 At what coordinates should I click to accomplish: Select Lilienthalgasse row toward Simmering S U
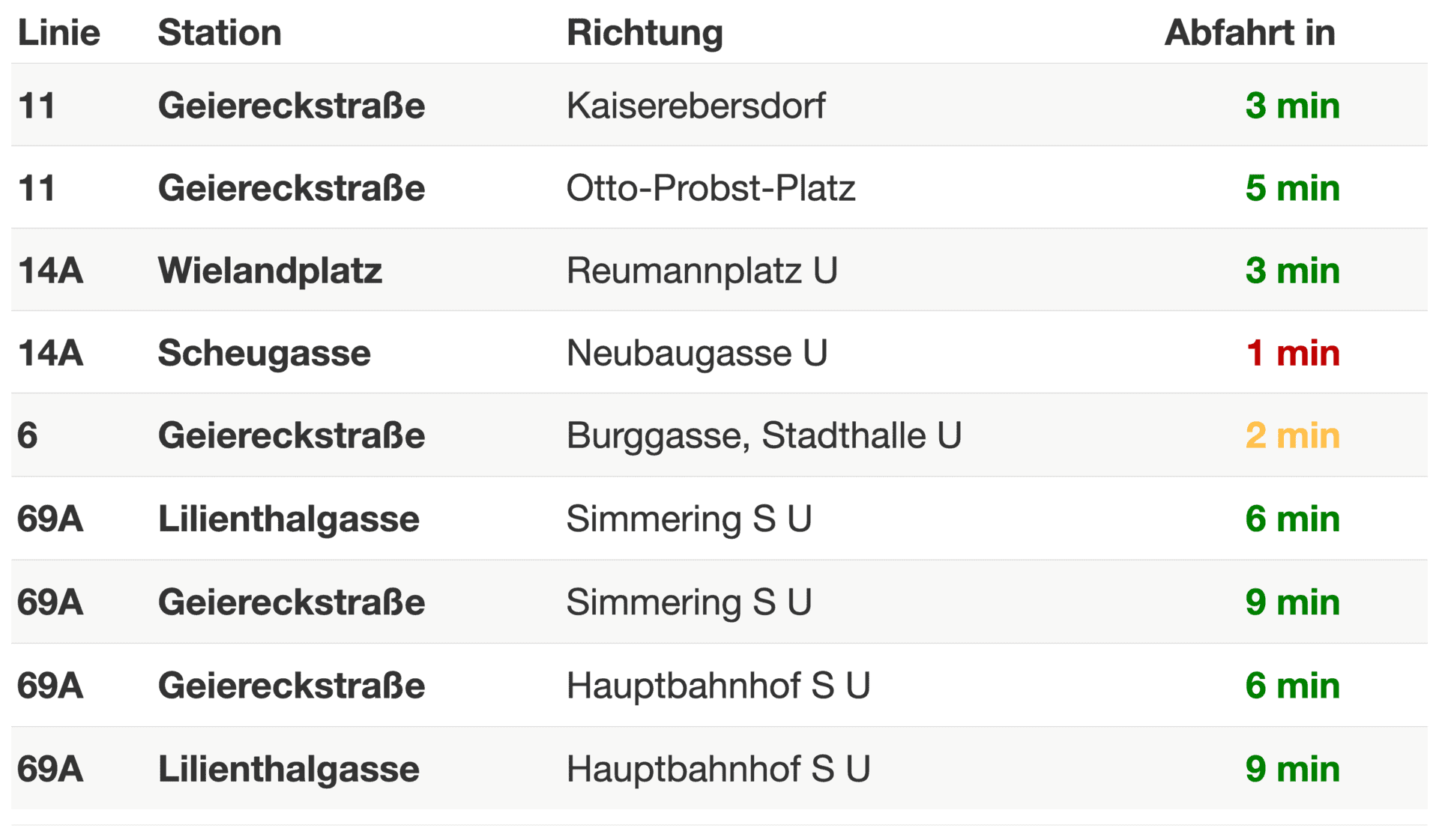point(719,519)
